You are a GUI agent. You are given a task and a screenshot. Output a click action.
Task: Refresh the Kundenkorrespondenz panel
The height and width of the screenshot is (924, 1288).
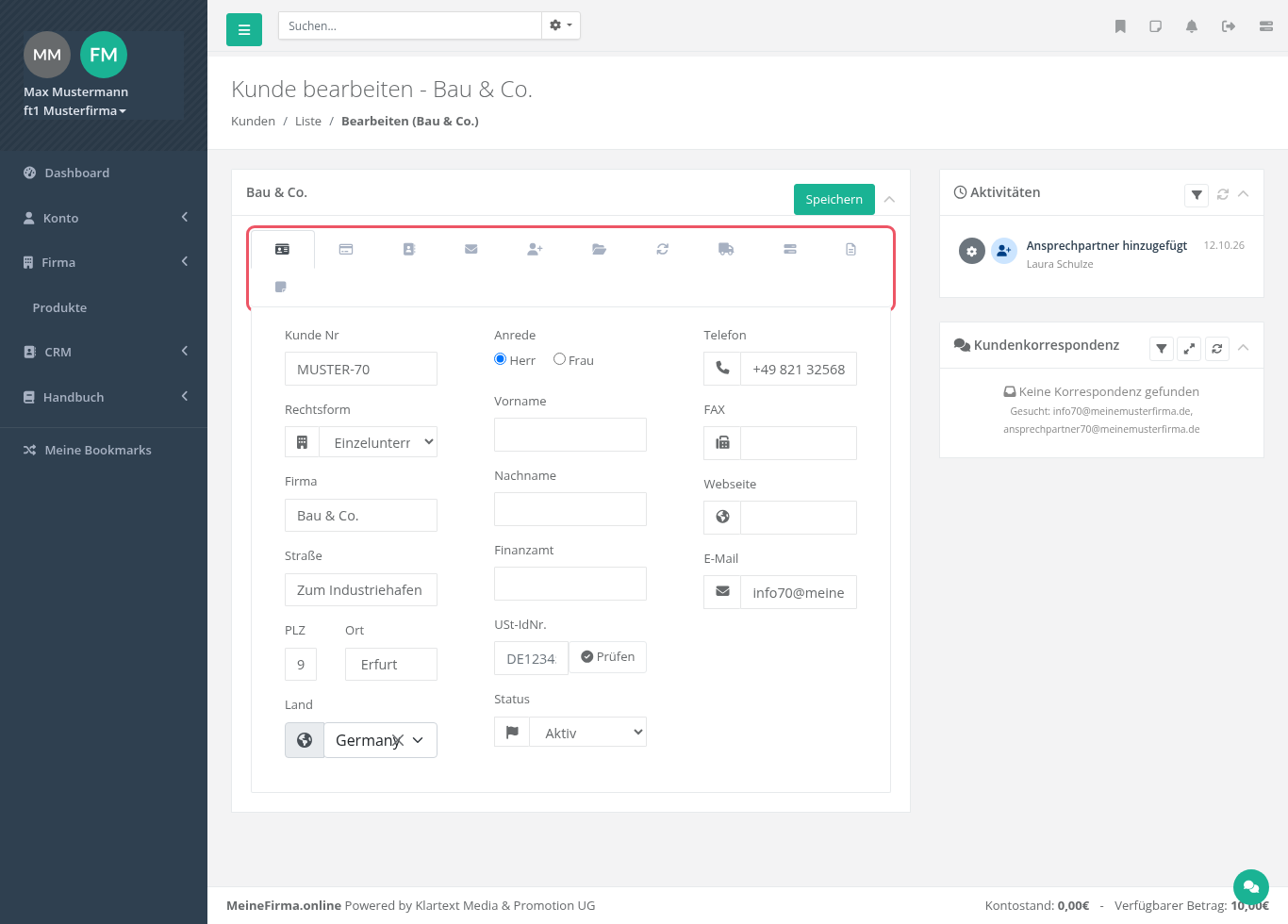click(1217, 349)
